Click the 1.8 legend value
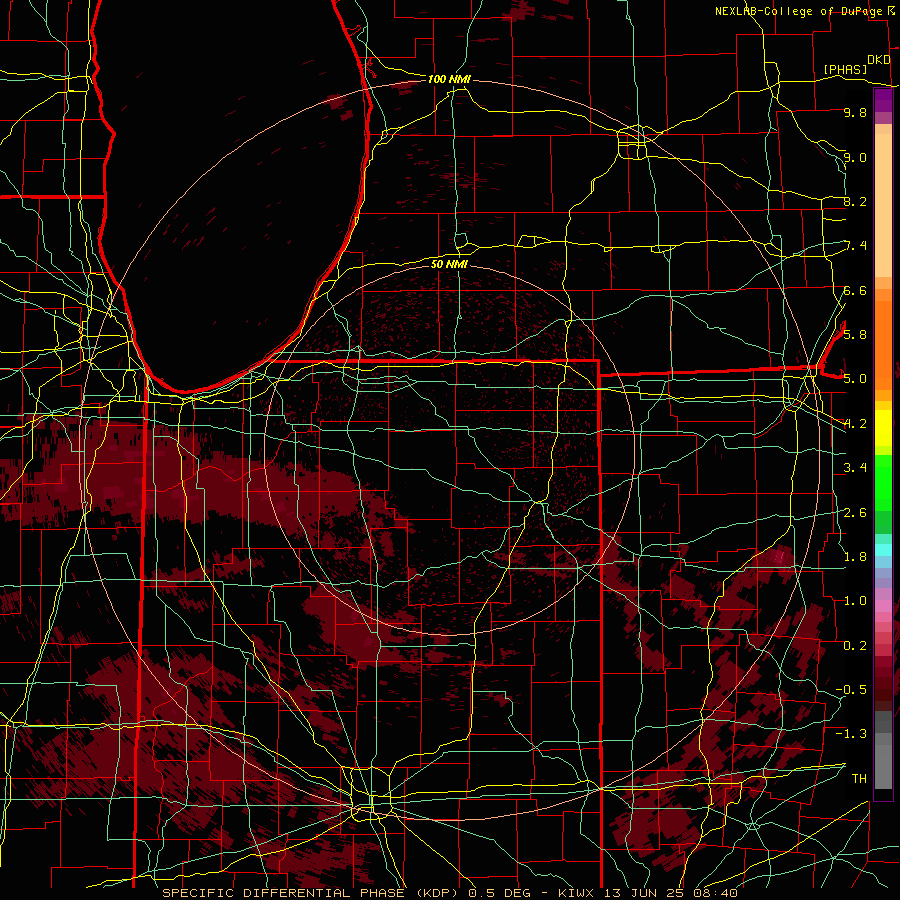Viewport: 900px width, 900px height. pyautogui.click(x=855, y=556)
